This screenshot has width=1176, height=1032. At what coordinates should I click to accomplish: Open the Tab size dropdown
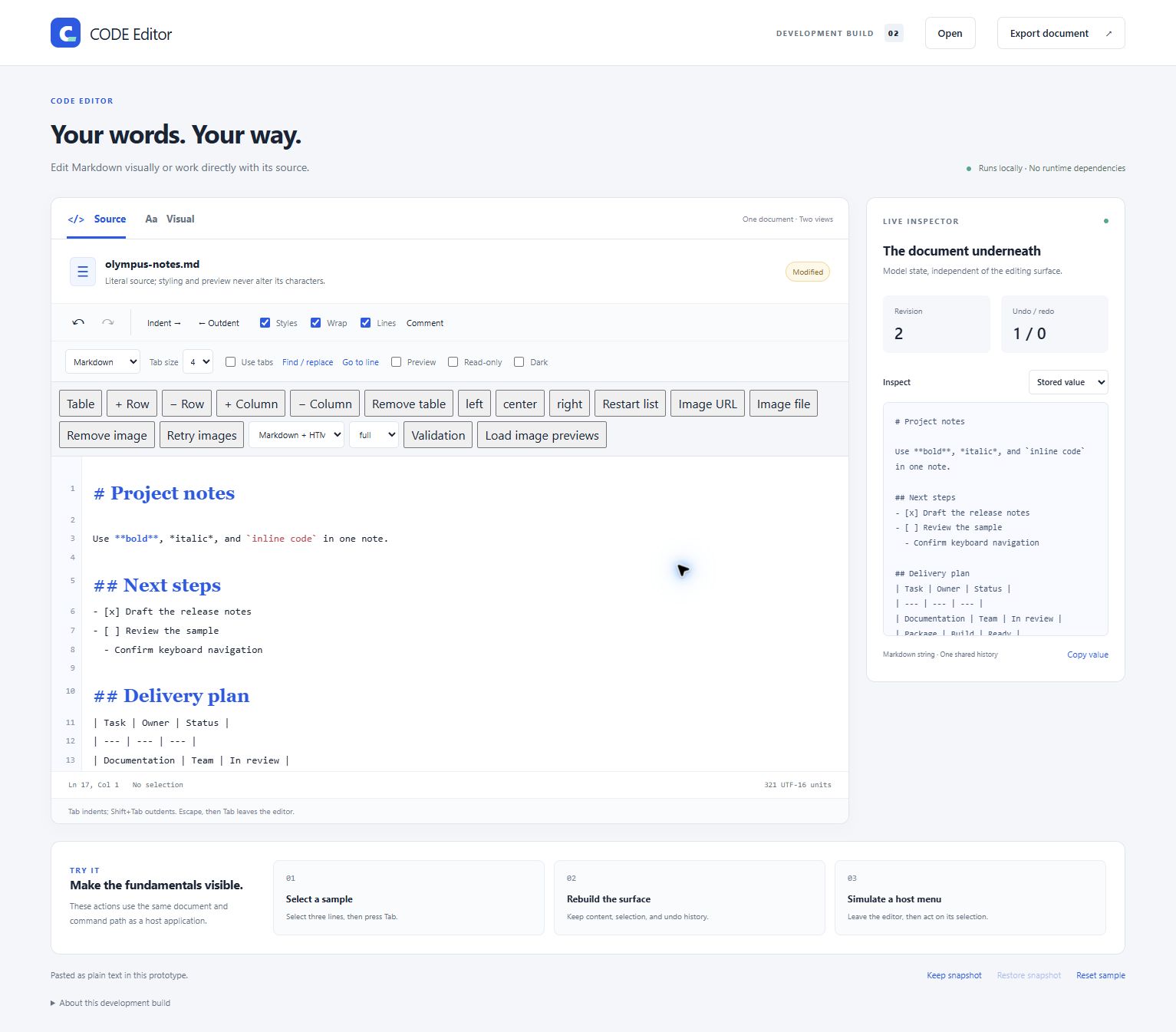point(198,362)
